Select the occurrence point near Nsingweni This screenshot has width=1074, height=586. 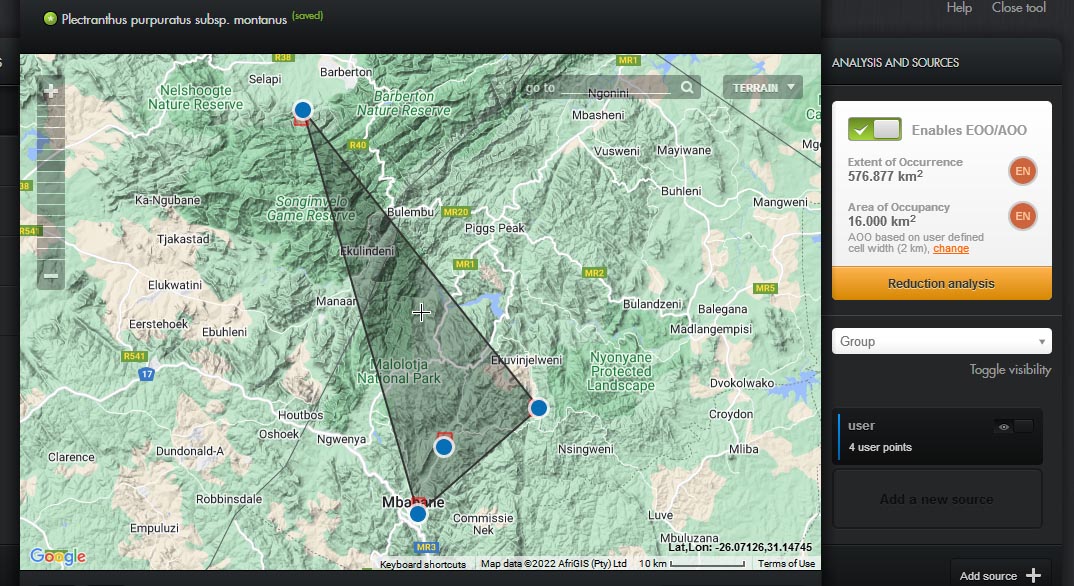539,408
